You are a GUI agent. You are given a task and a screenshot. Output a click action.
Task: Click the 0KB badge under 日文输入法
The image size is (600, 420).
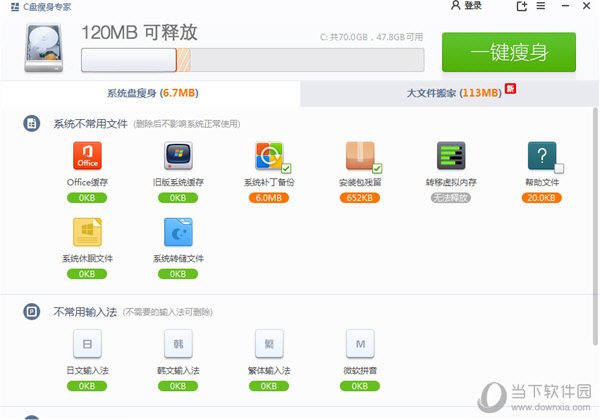click(x=87, y=386)
